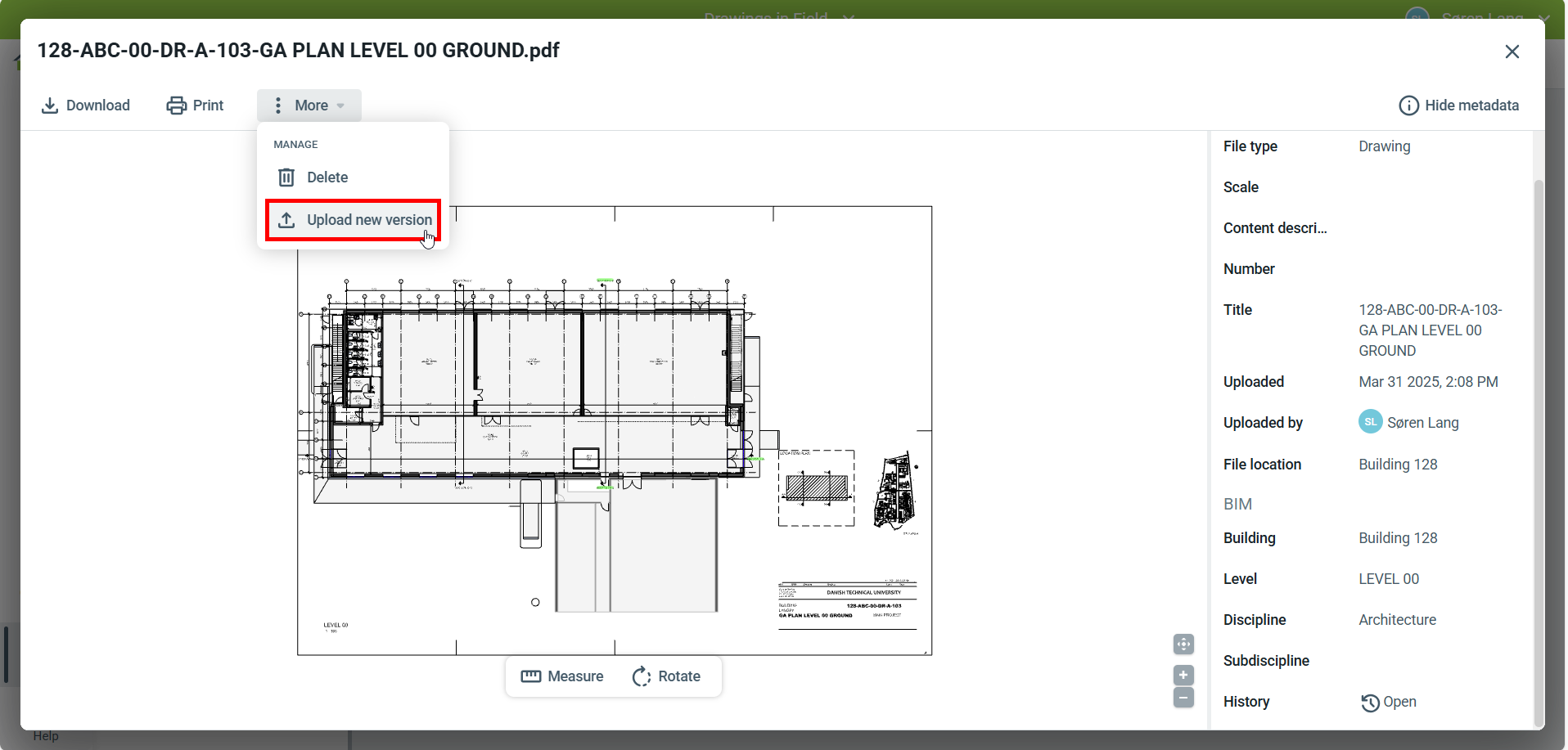Click the metadata panel scrollbar

pos(1538,450)
